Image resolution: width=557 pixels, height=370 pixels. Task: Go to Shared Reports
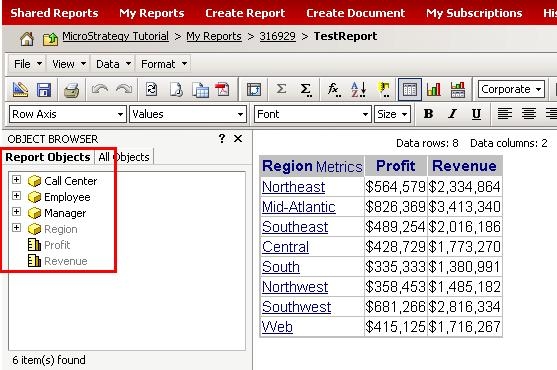(x=54, y=13)
